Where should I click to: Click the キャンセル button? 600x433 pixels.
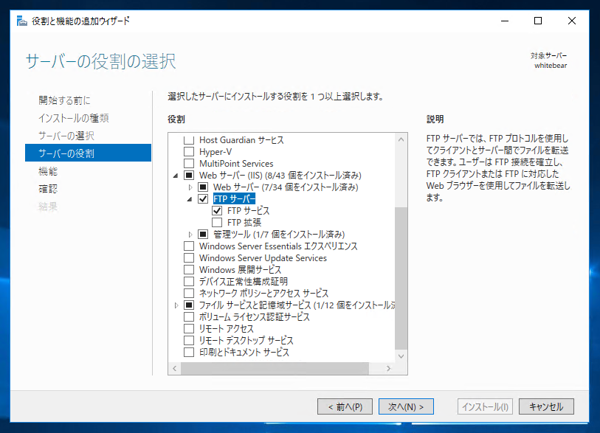[x=546, y=407]
